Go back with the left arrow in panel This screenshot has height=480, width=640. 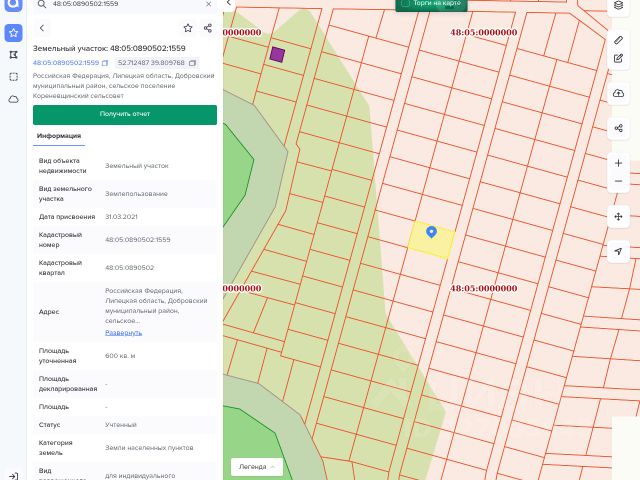(42, 28)
